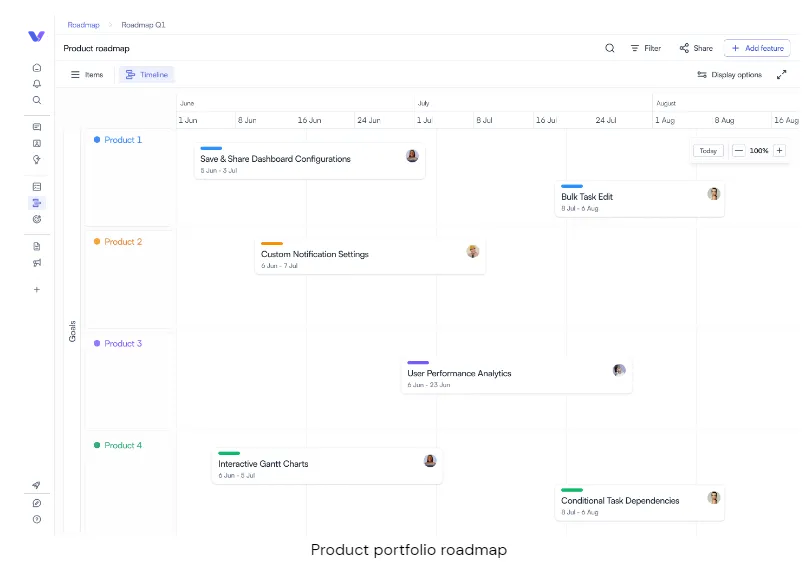Open Conditional Task Dependencies card

640,503
